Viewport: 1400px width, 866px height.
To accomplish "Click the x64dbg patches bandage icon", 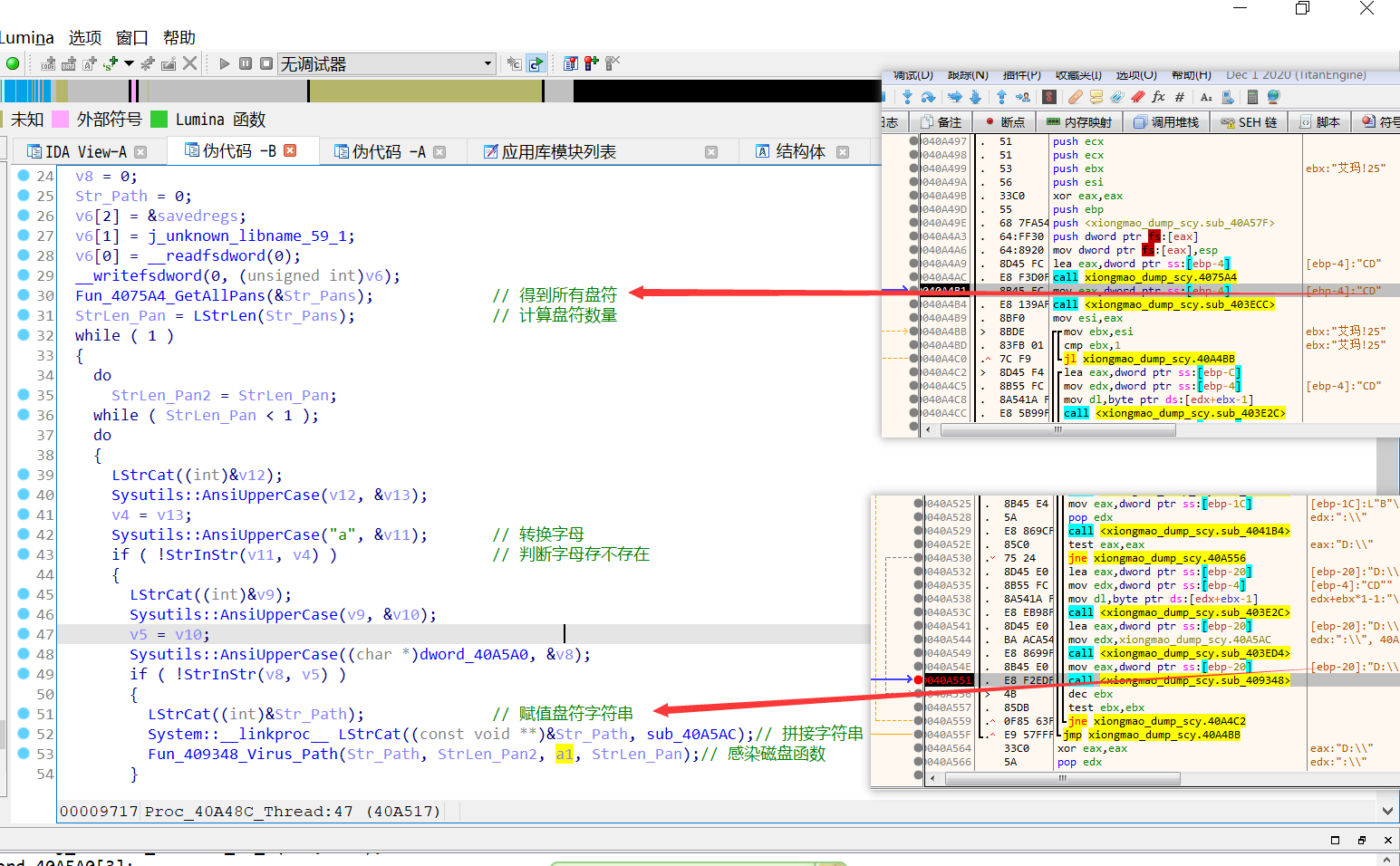I will pyautogui.click(x=1075, y=97).
